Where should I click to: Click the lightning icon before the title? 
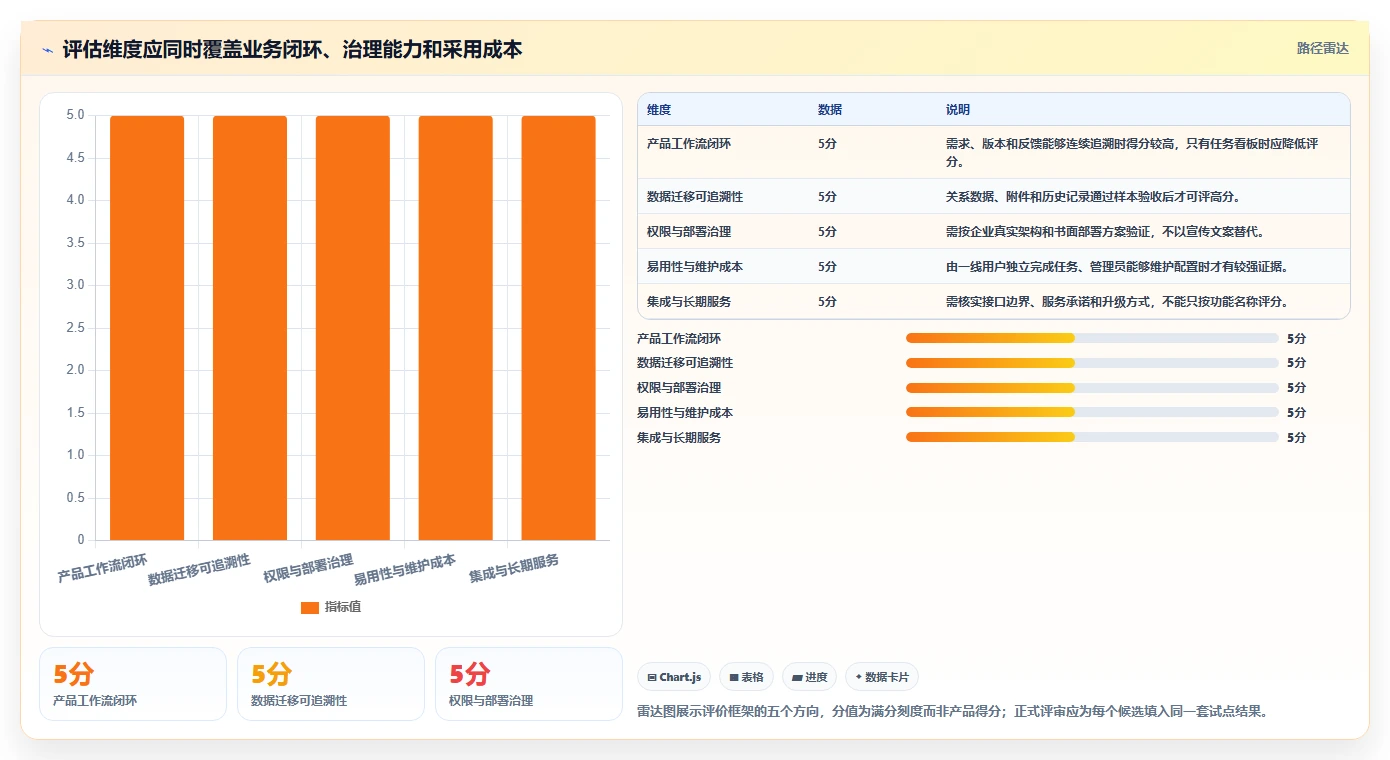47,50
